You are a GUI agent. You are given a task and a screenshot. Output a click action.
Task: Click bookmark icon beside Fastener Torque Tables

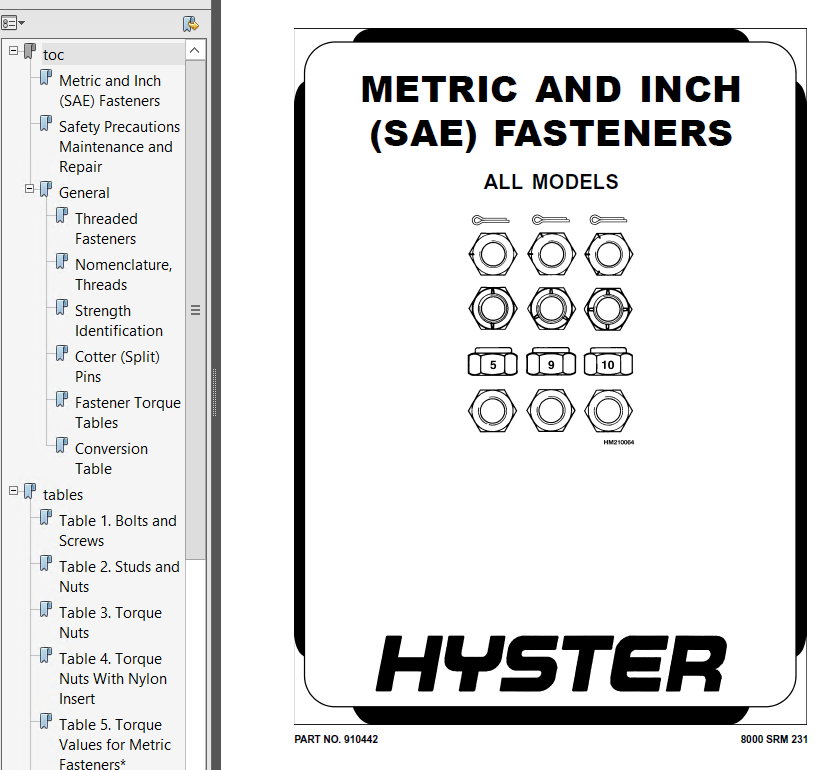click(62, 400)
